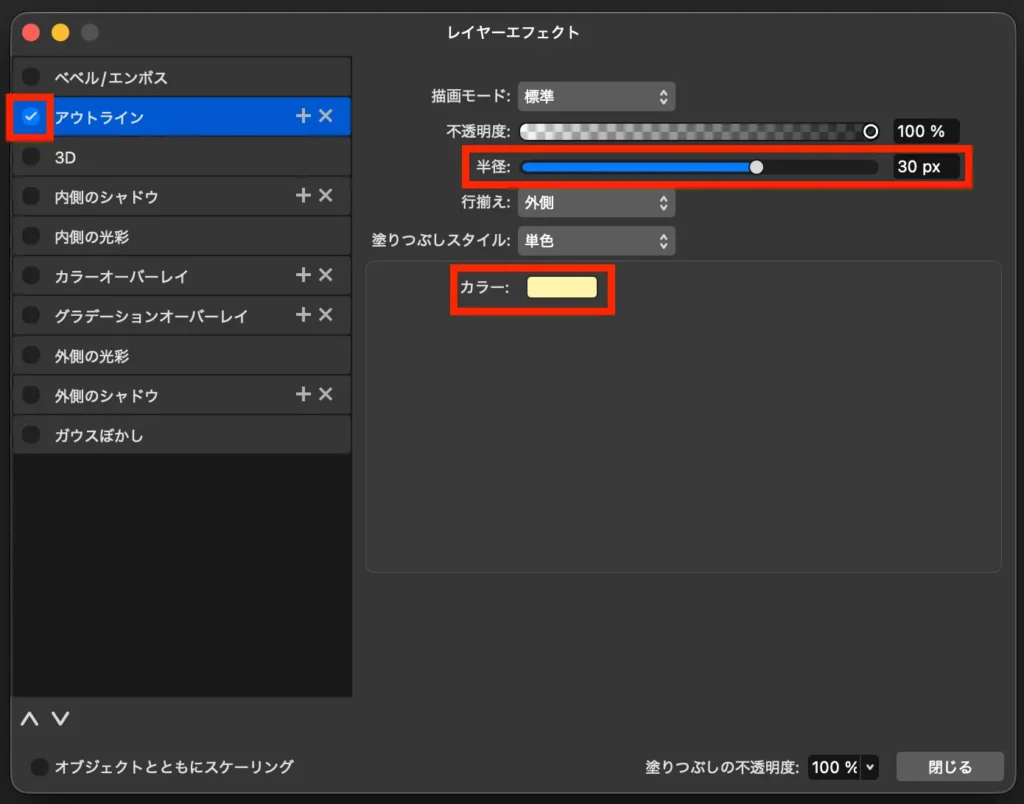
Task: Open the カラー color swatch picker
Action: click(x=563, y=288)
